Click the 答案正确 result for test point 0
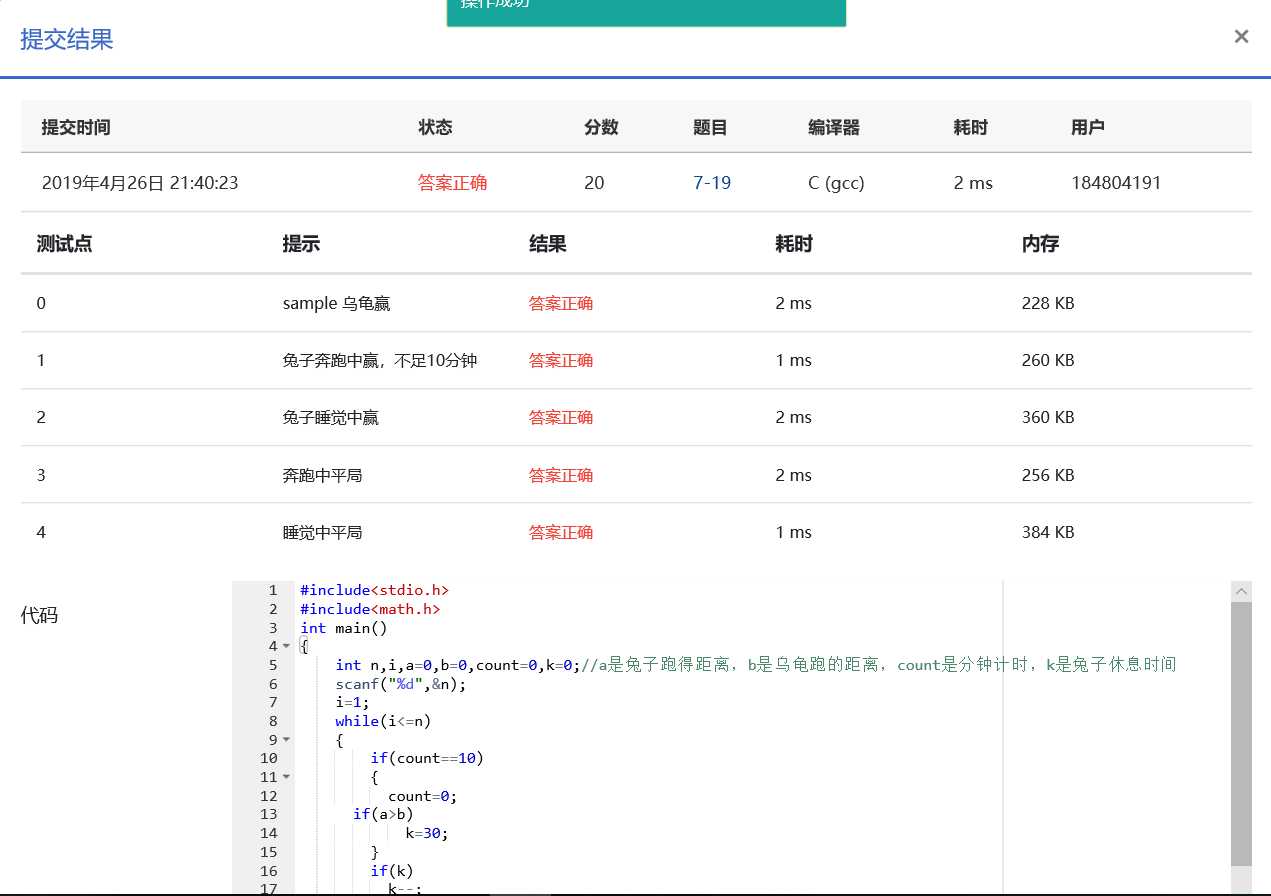Screen dimensions: 1271x896 561,303
